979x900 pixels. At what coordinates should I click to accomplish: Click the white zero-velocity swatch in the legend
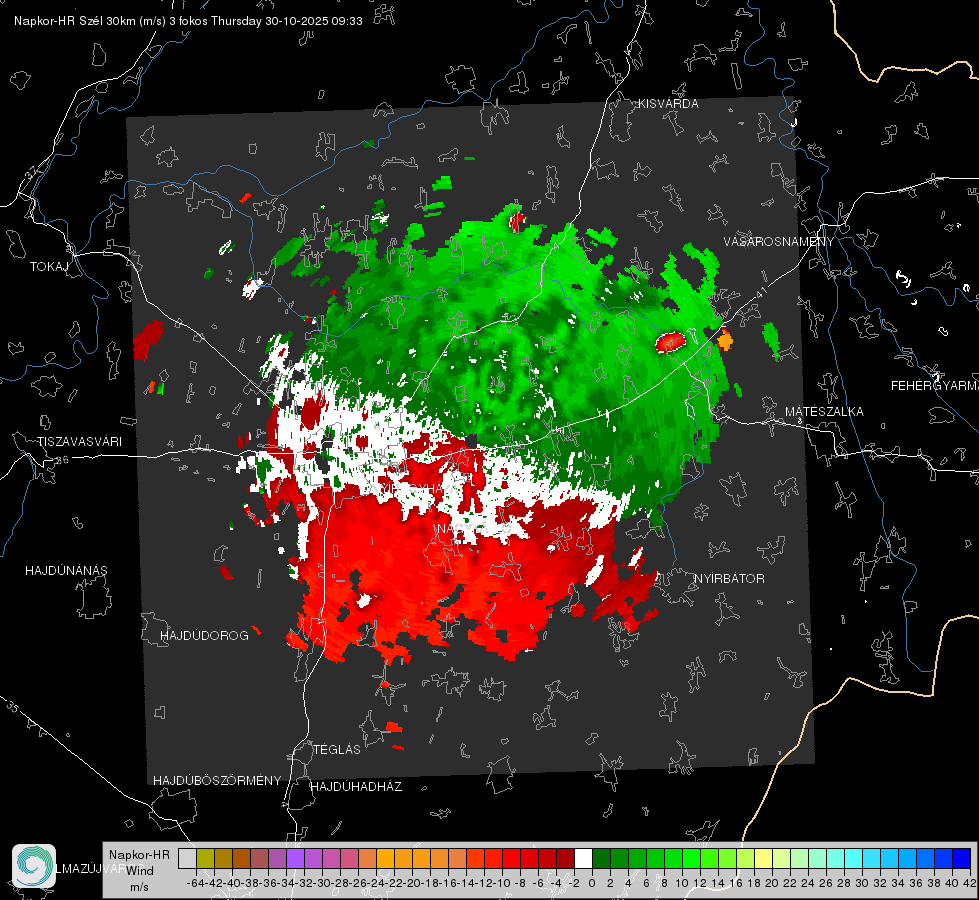click(583, 858)
